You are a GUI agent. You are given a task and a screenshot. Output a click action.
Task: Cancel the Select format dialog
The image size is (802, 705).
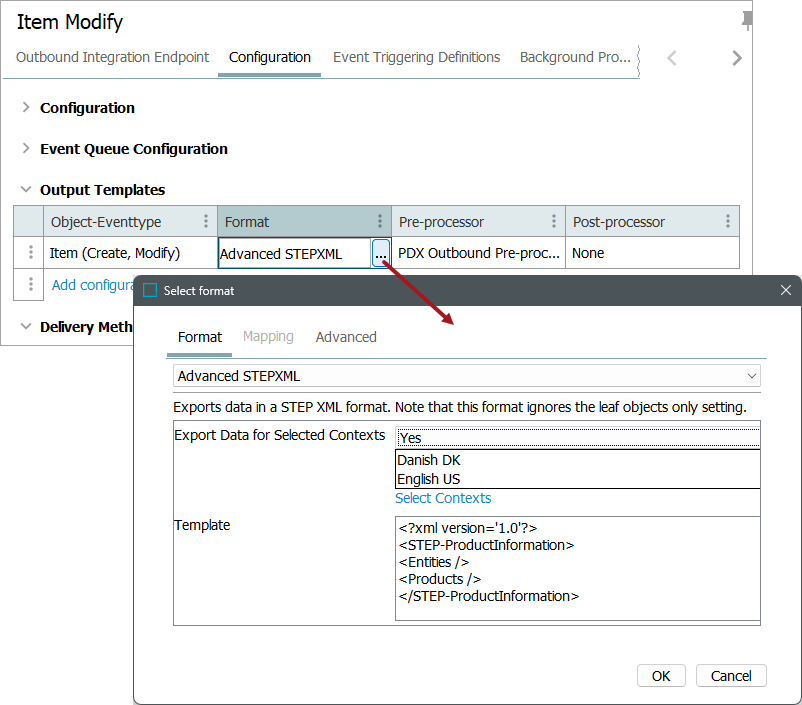731,676
